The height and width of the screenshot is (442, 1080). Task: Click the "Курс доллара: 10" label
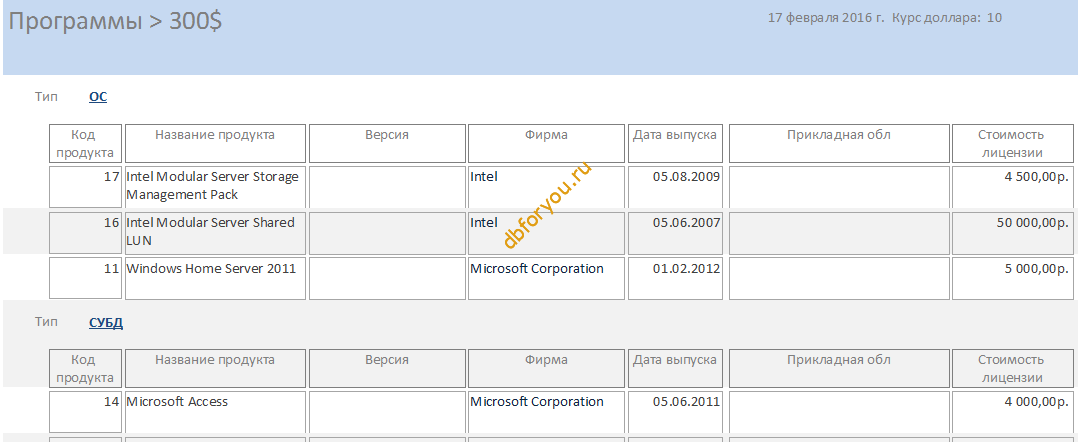click(x=947, y=18)
